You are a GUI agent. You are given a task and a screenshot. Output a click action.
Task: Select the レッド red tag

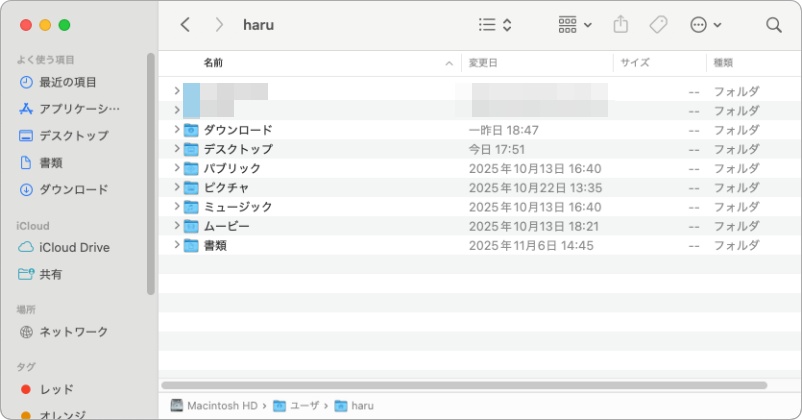[x=56, y=389]
